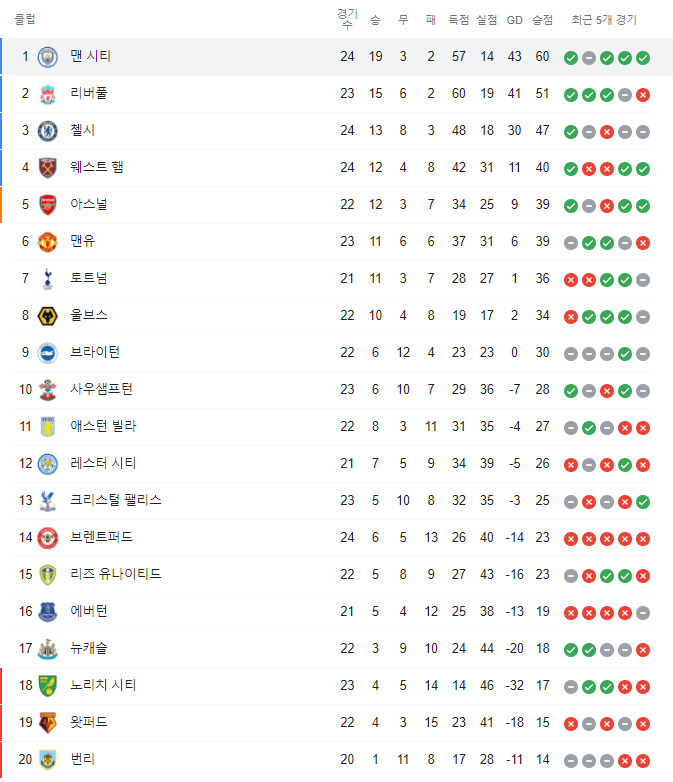Click Man City's most recent win checkmark
Screen dimensions: 673x782
[643, 58]
